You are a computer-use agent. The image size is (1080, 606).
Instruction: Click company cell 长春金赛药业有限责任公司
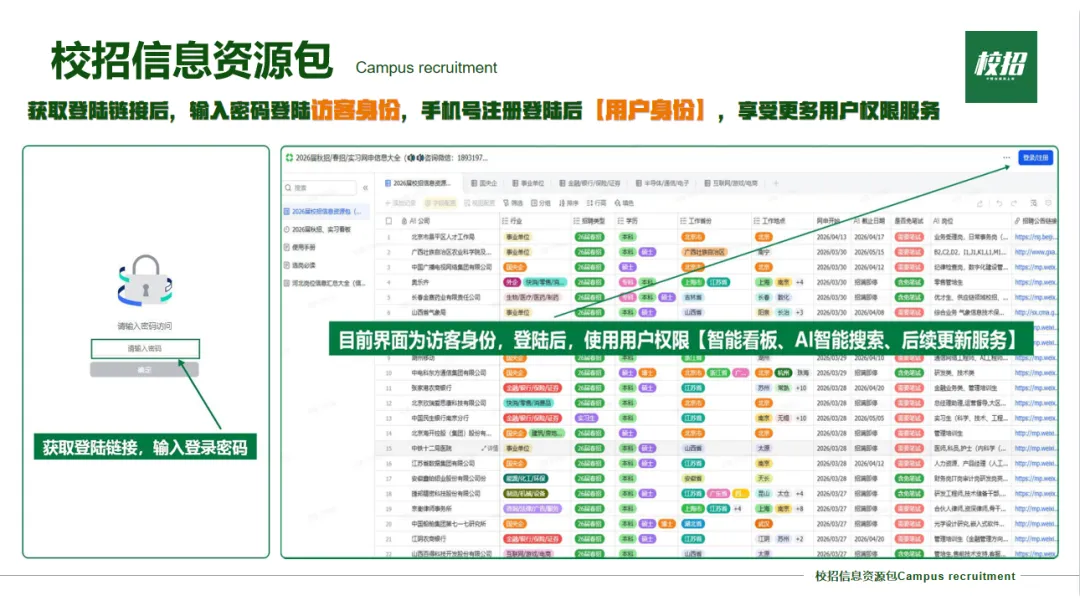point(446,297)
